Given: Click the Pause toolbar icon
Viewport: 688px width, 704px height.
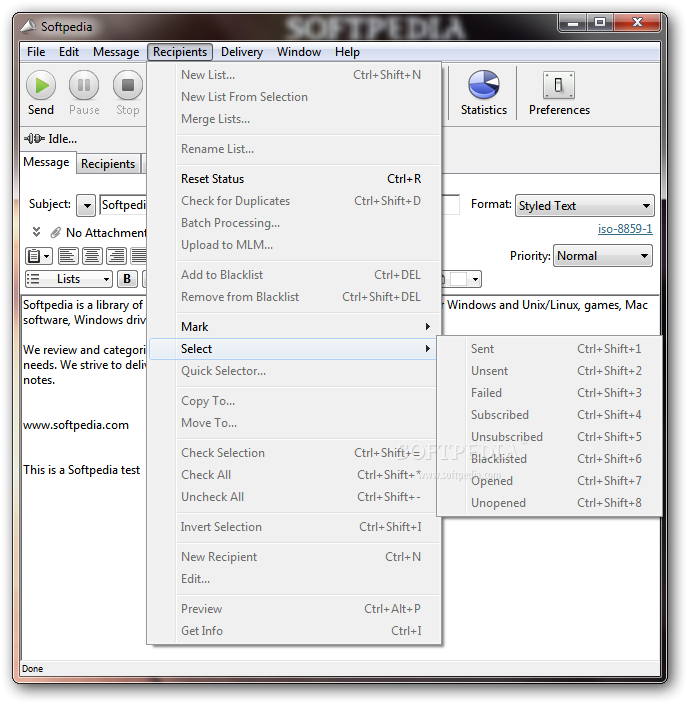Looking at the screenshot, I should (84, 85).
